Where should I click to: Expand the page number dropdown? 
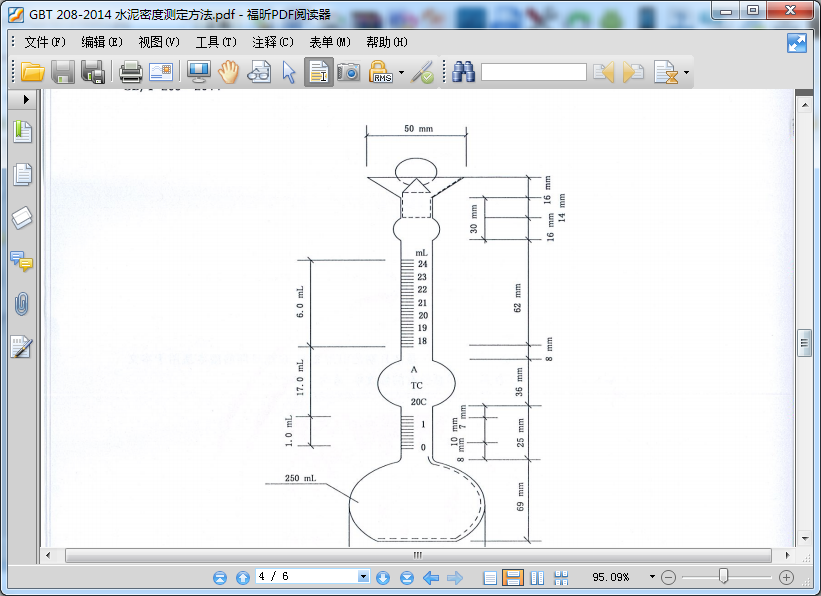[x=363, y=577]
